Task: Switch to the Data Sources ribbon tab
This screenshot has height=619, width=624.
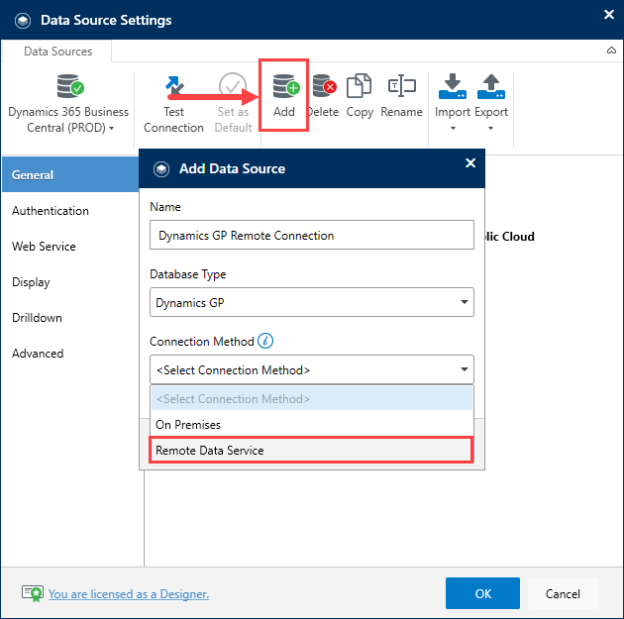Action: (58, 51)
